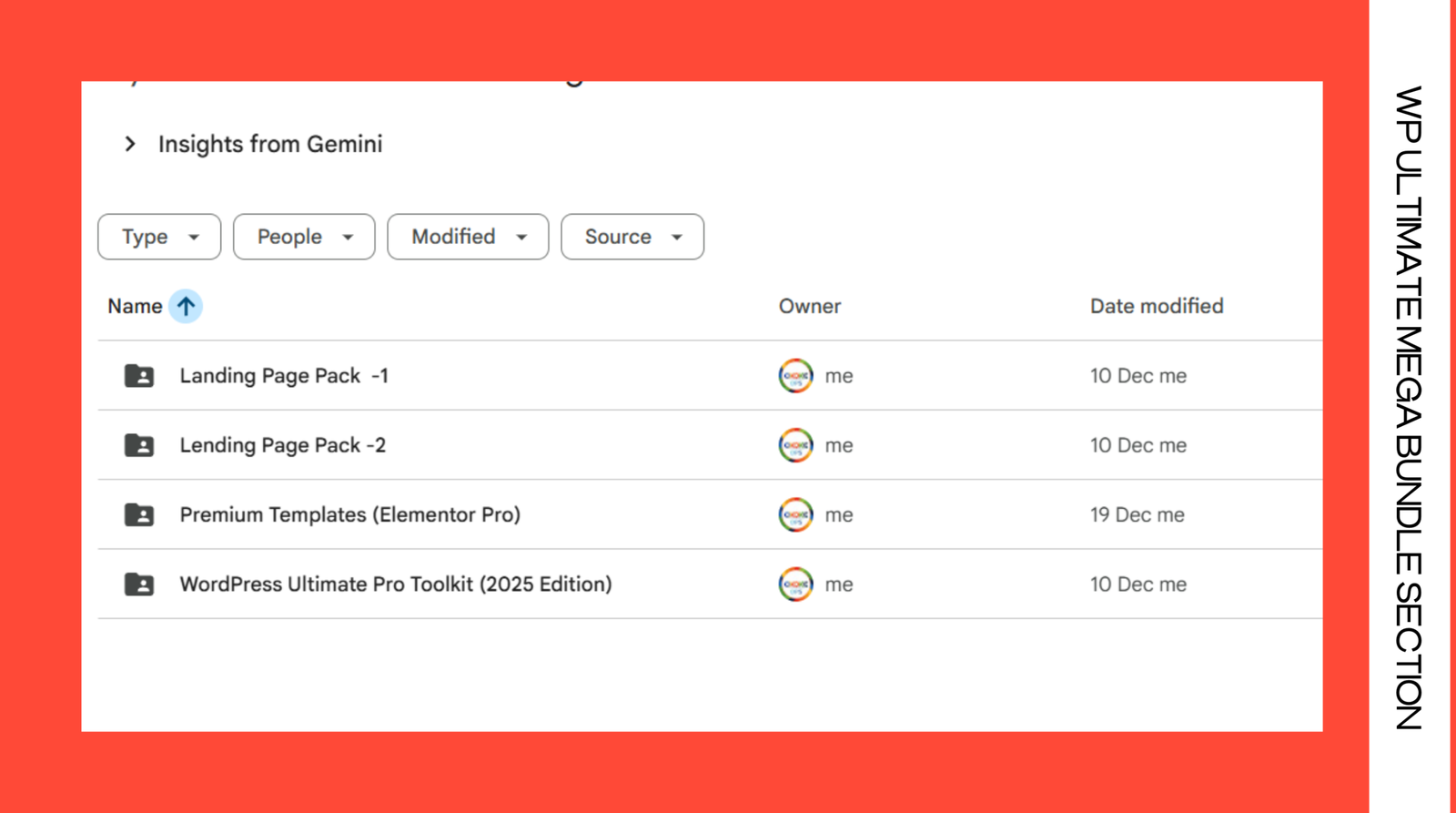
Task: Click the owner avatar in Premium Templates row
Action: (795, 515)
